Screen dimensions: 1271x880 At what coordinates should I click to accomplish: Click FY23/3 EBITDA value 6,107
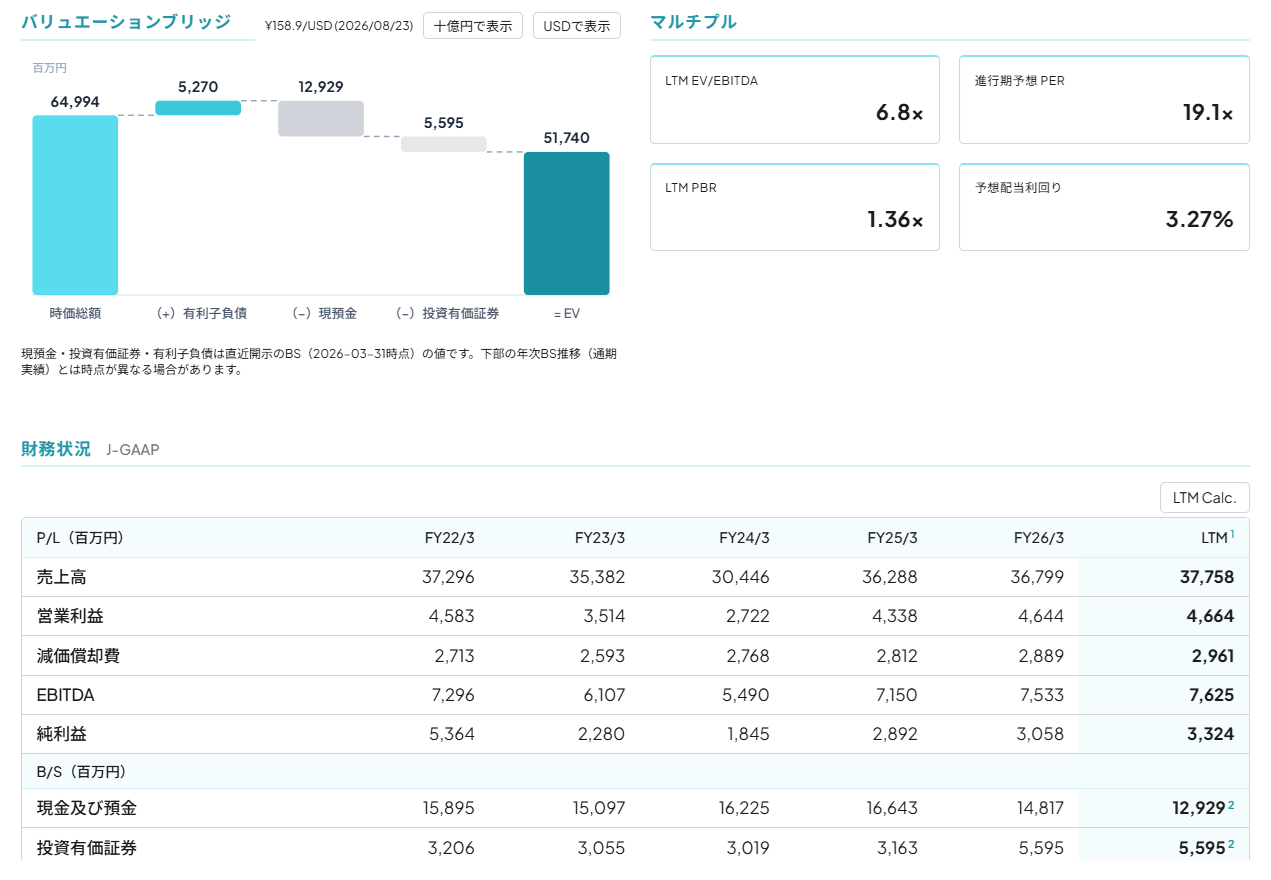pos(603,695)
